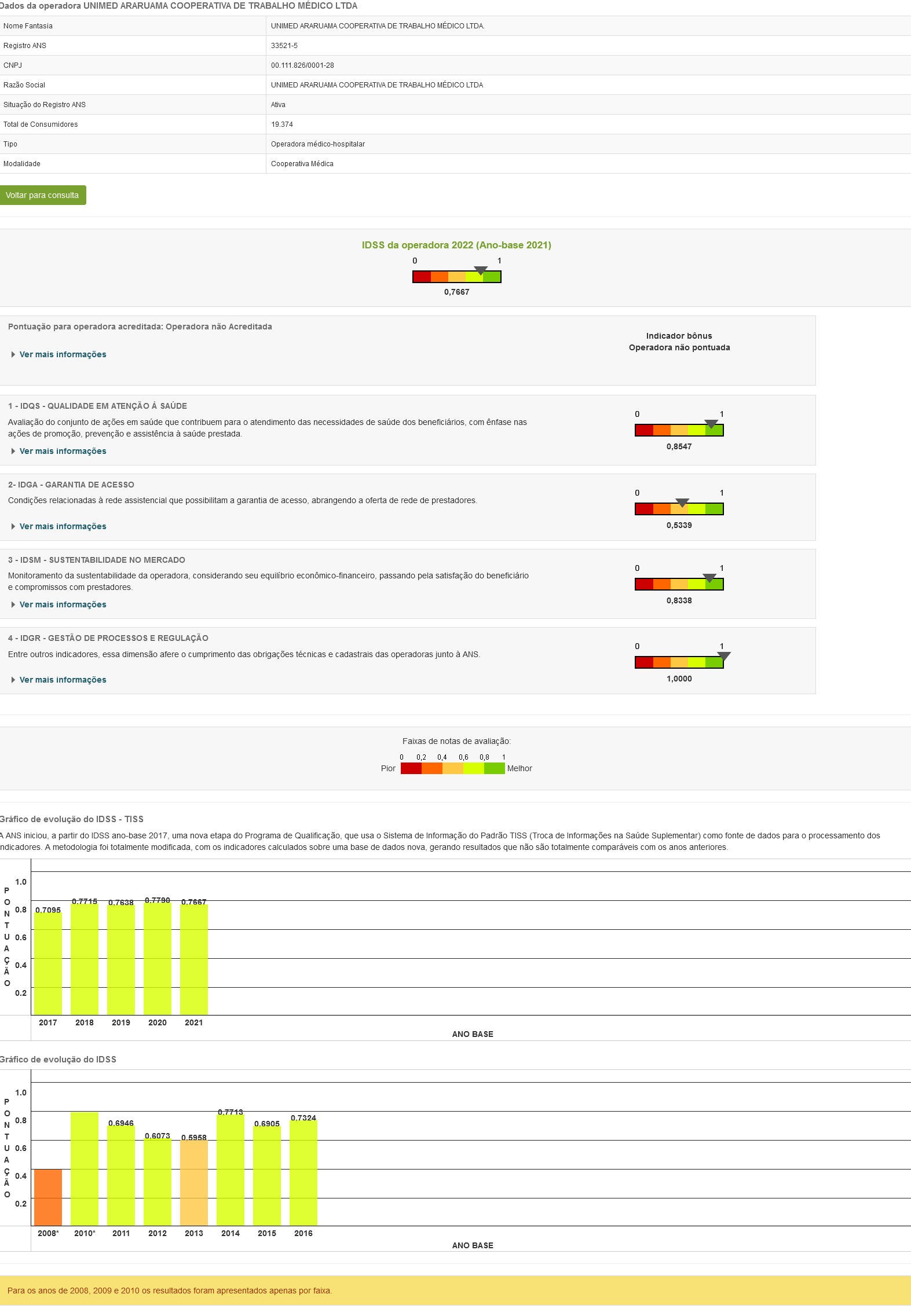Click the yellow-green swatch in the Faixas legend

point(474,768)
